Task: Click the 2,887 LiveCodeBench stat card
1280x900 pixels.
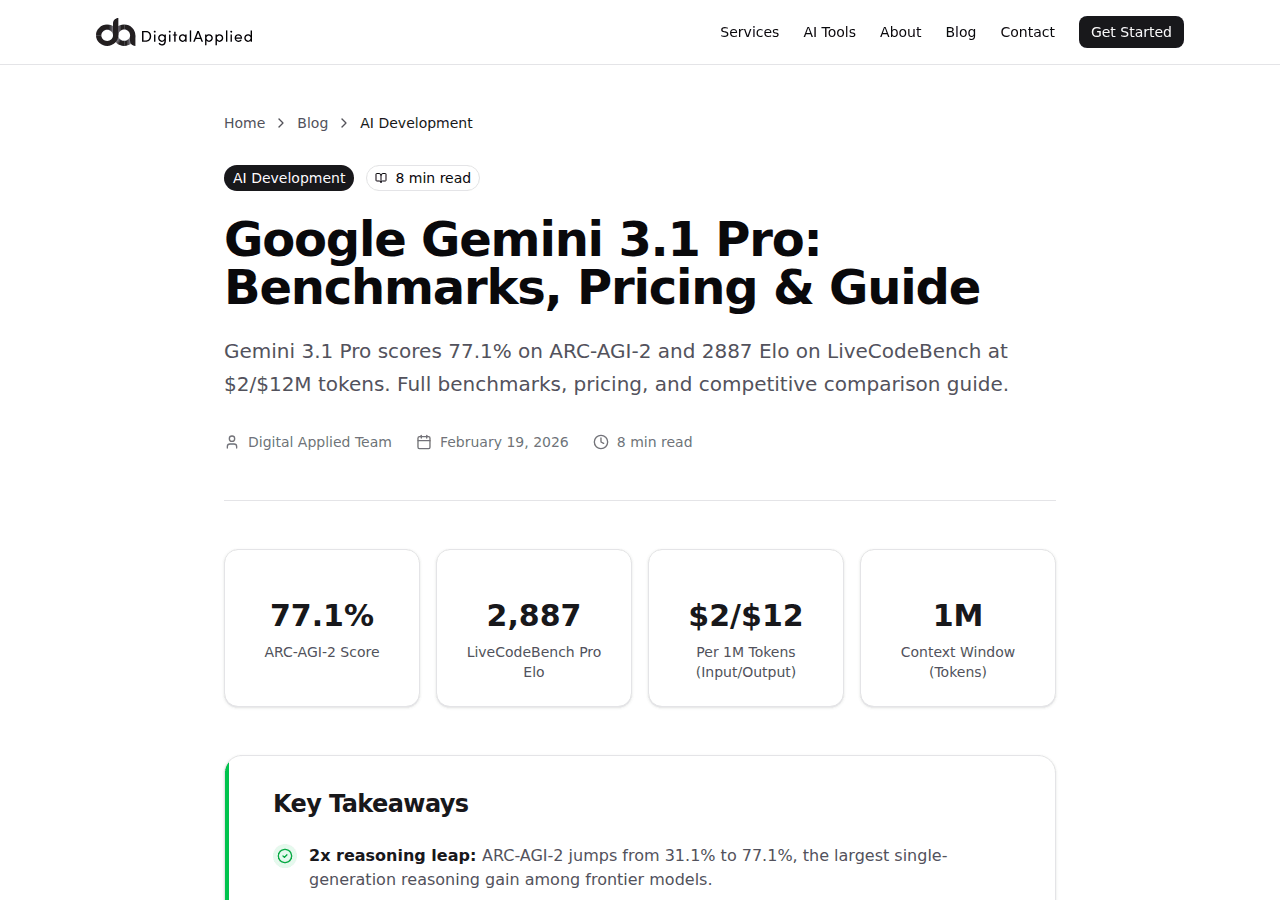Action: [533, 627]
